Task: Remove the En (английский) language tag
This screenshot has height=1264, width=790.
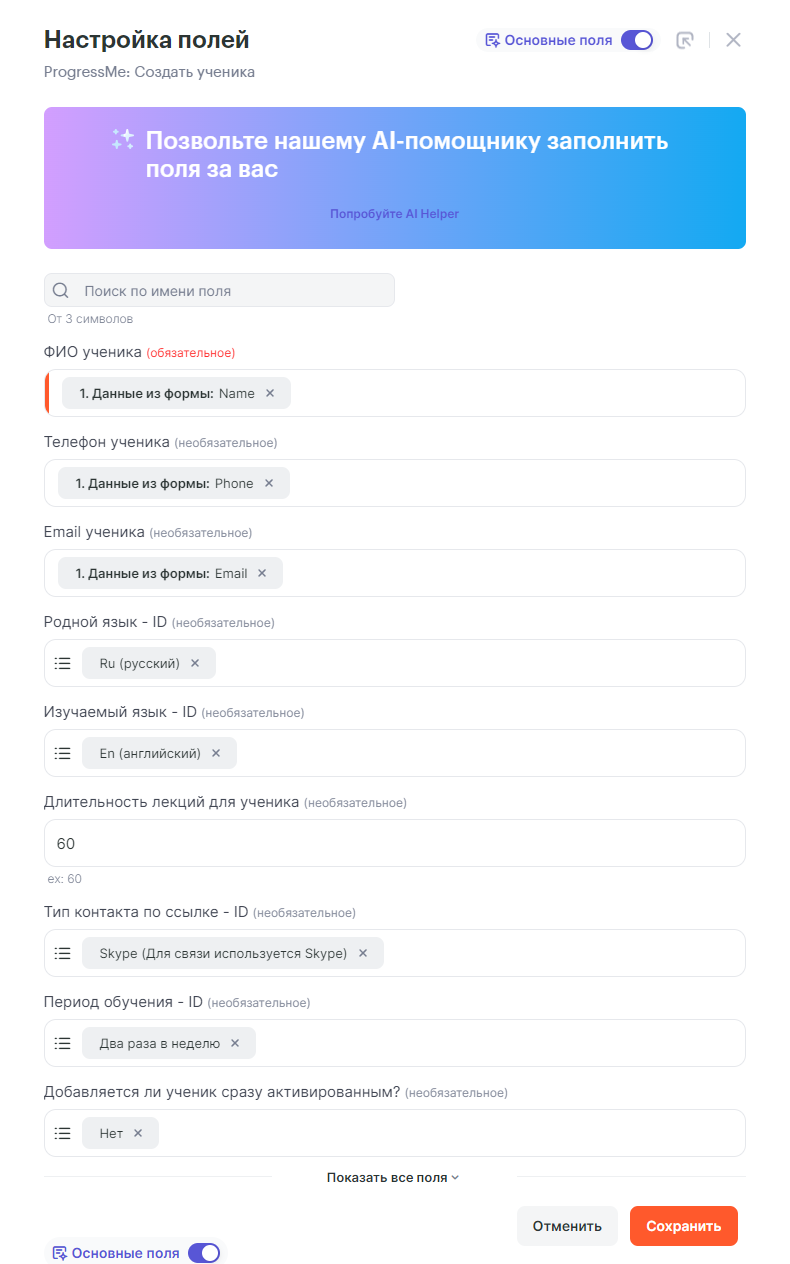Action: (216, 754)
